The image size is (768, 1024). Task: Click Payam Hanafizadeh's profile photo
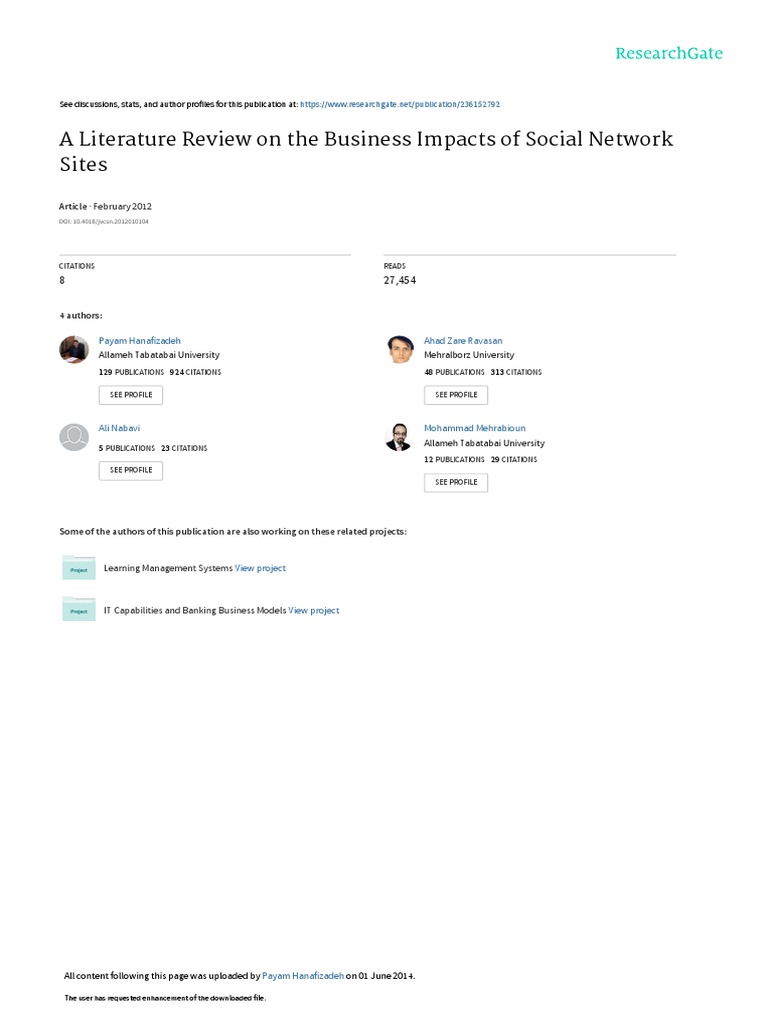74,349
